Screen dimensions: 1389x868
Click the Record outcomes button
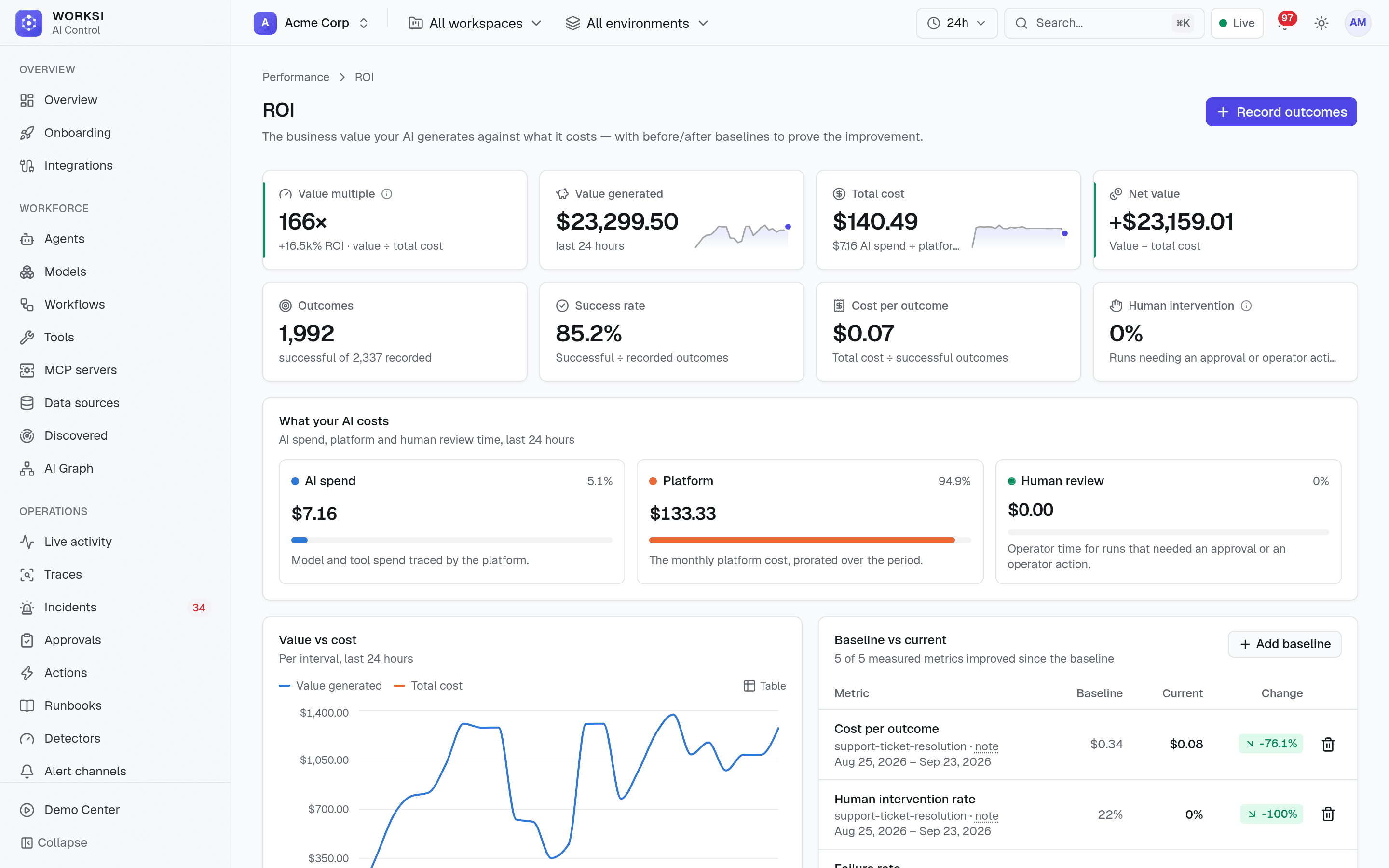coord(1281,112)
